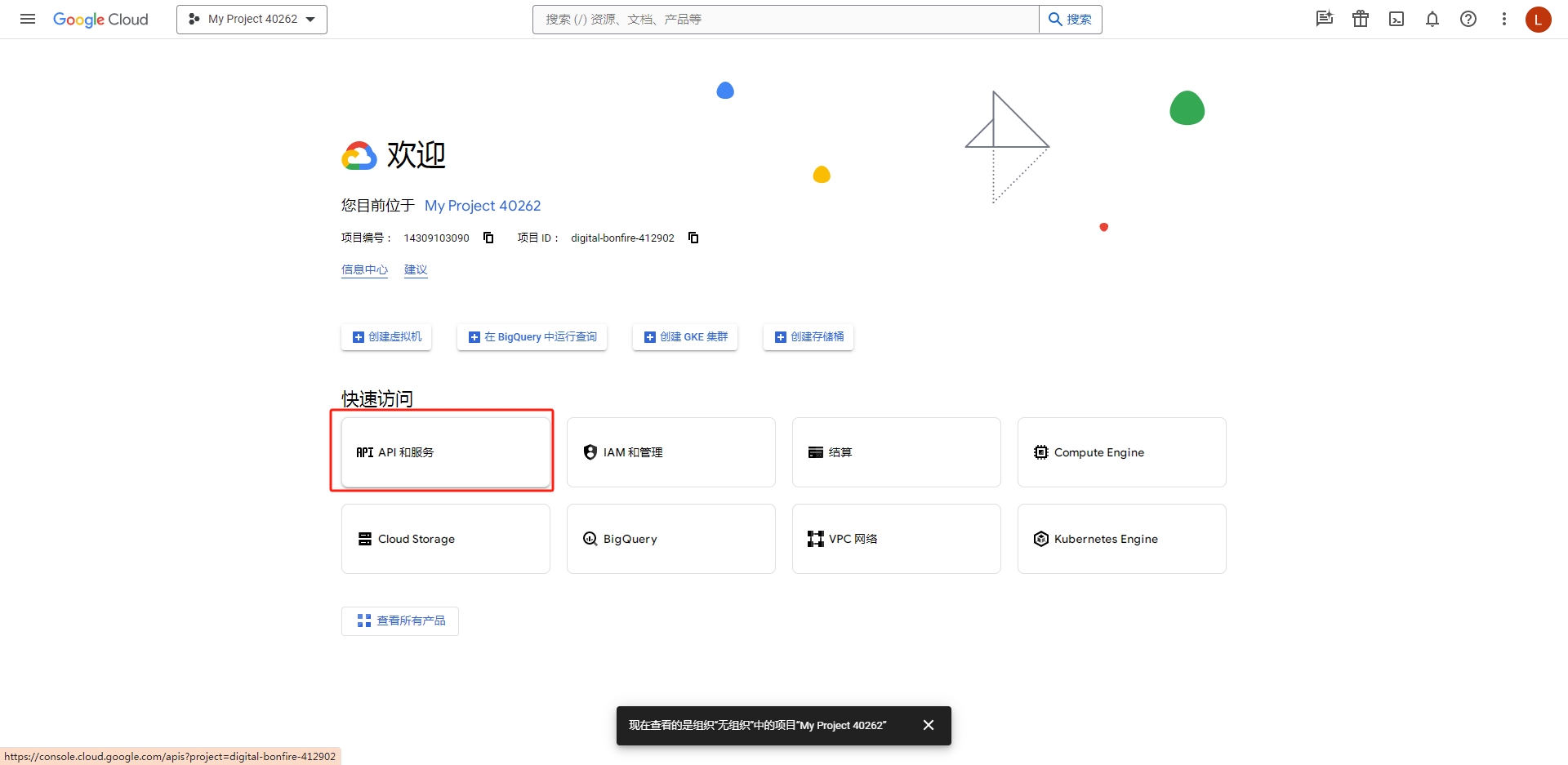Click the 创建存储桶 button
Screen dimensions: 1568x765
point(808,337)
